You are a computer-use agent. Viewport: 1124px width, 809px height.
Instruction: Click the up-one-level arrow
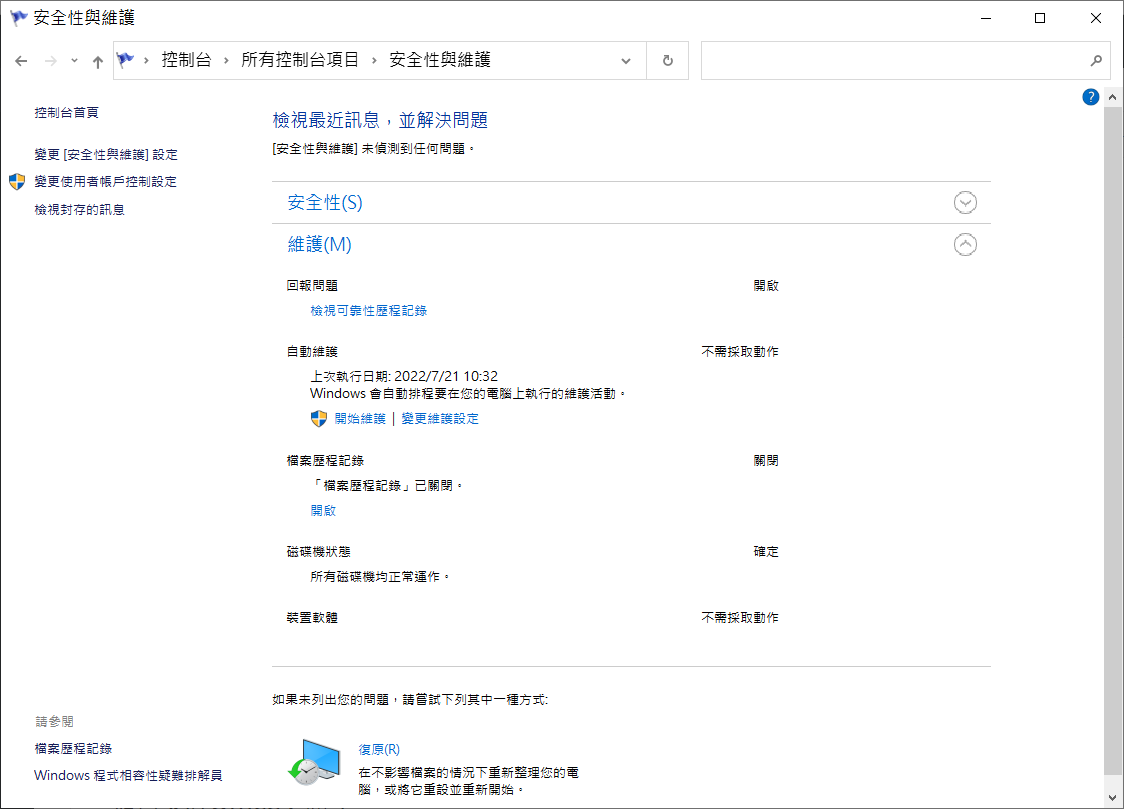tap(97, 61)
